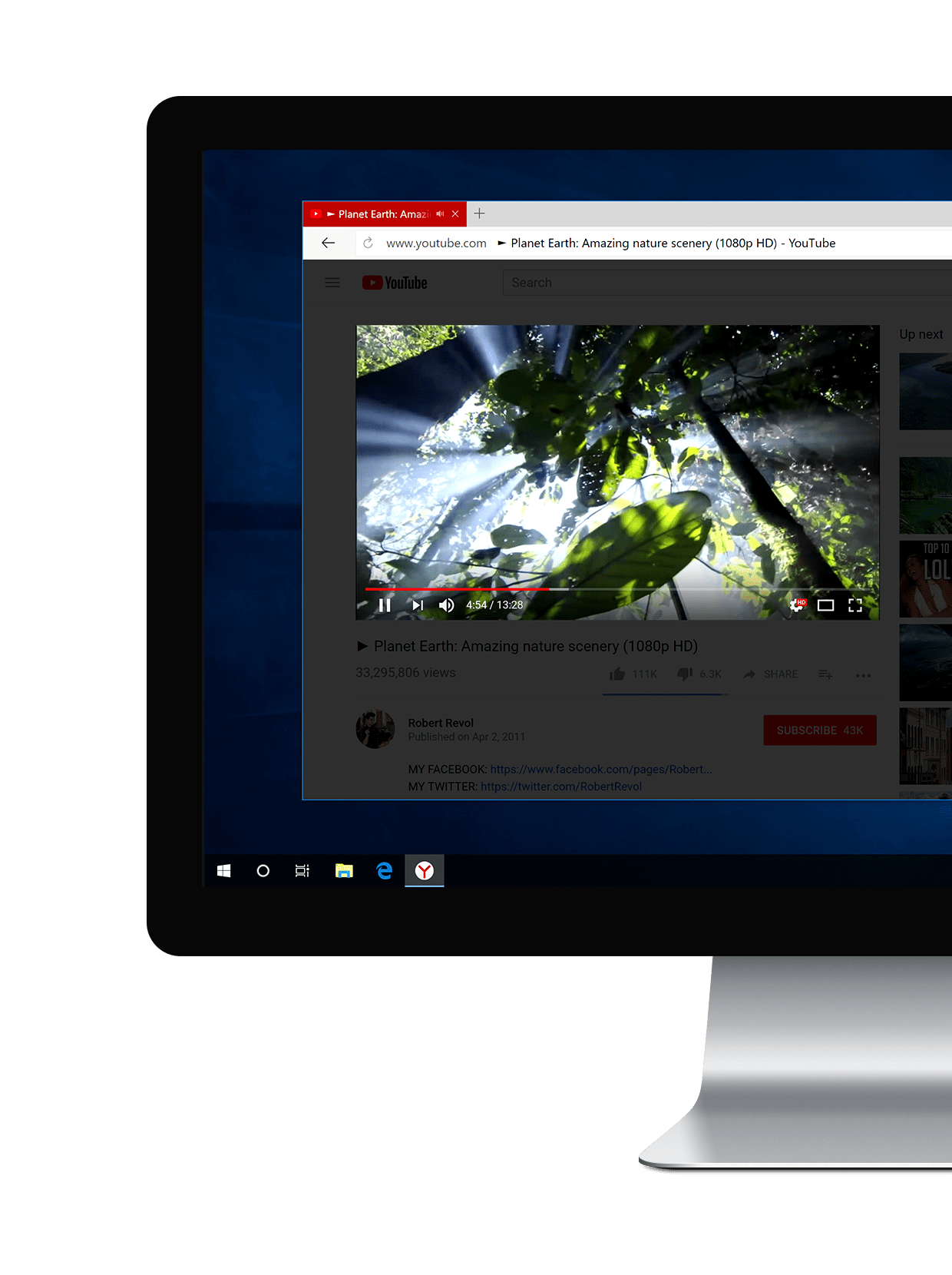Open Robert Revol channel avatar
The width and height of the screenshot is (952, 1275).
pos(375,729)
